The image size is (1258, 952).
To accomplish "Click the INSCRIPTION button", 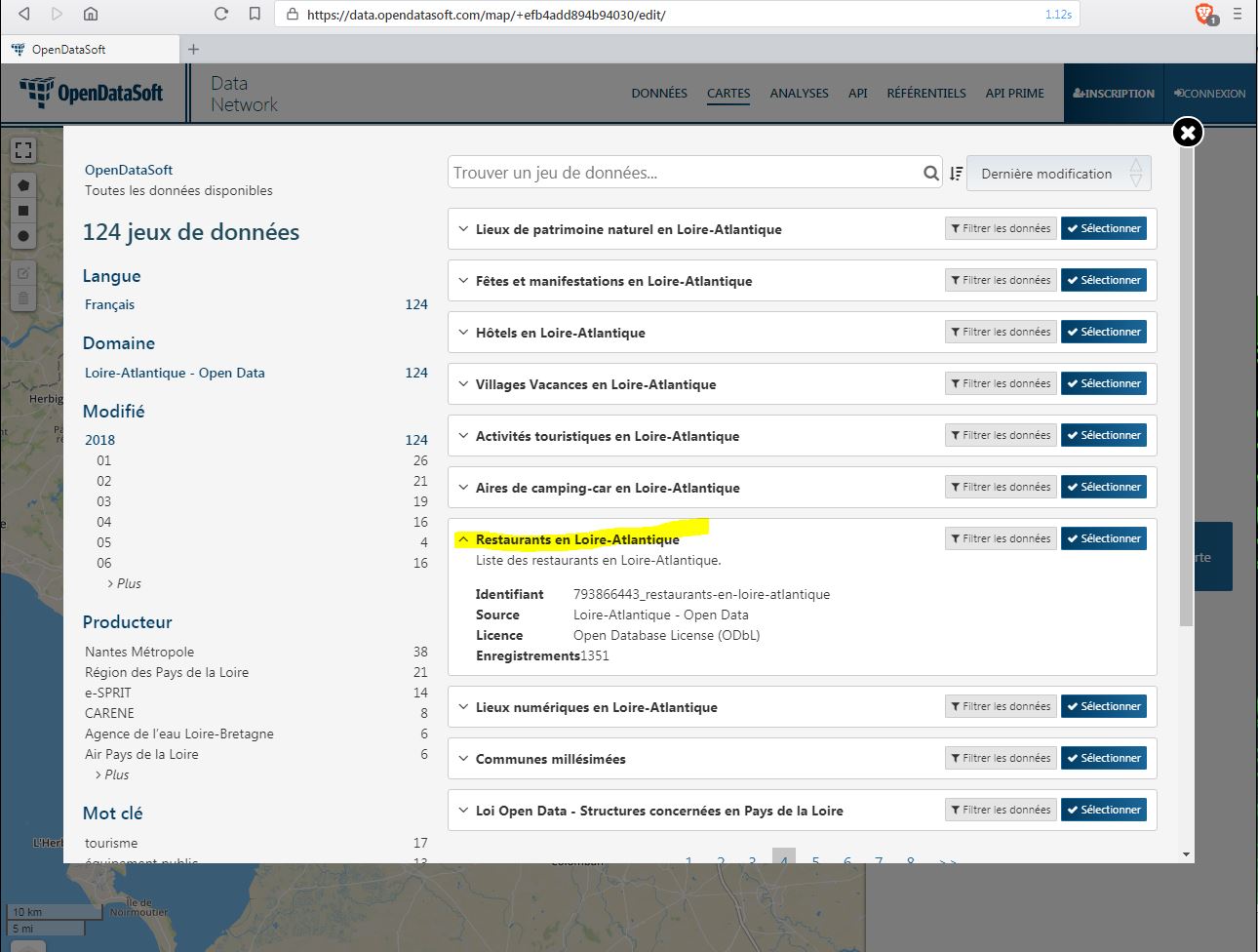I will (1113, 94).
